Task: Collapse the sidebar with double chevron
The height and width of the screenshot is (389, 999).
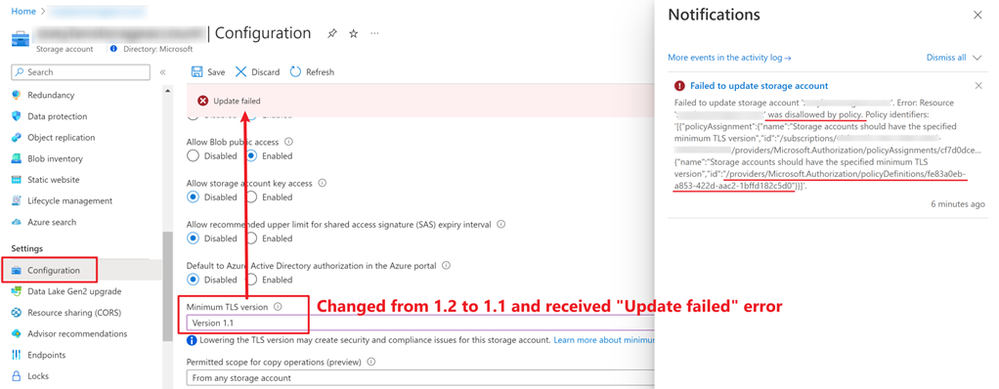Action: pos(162,72)
